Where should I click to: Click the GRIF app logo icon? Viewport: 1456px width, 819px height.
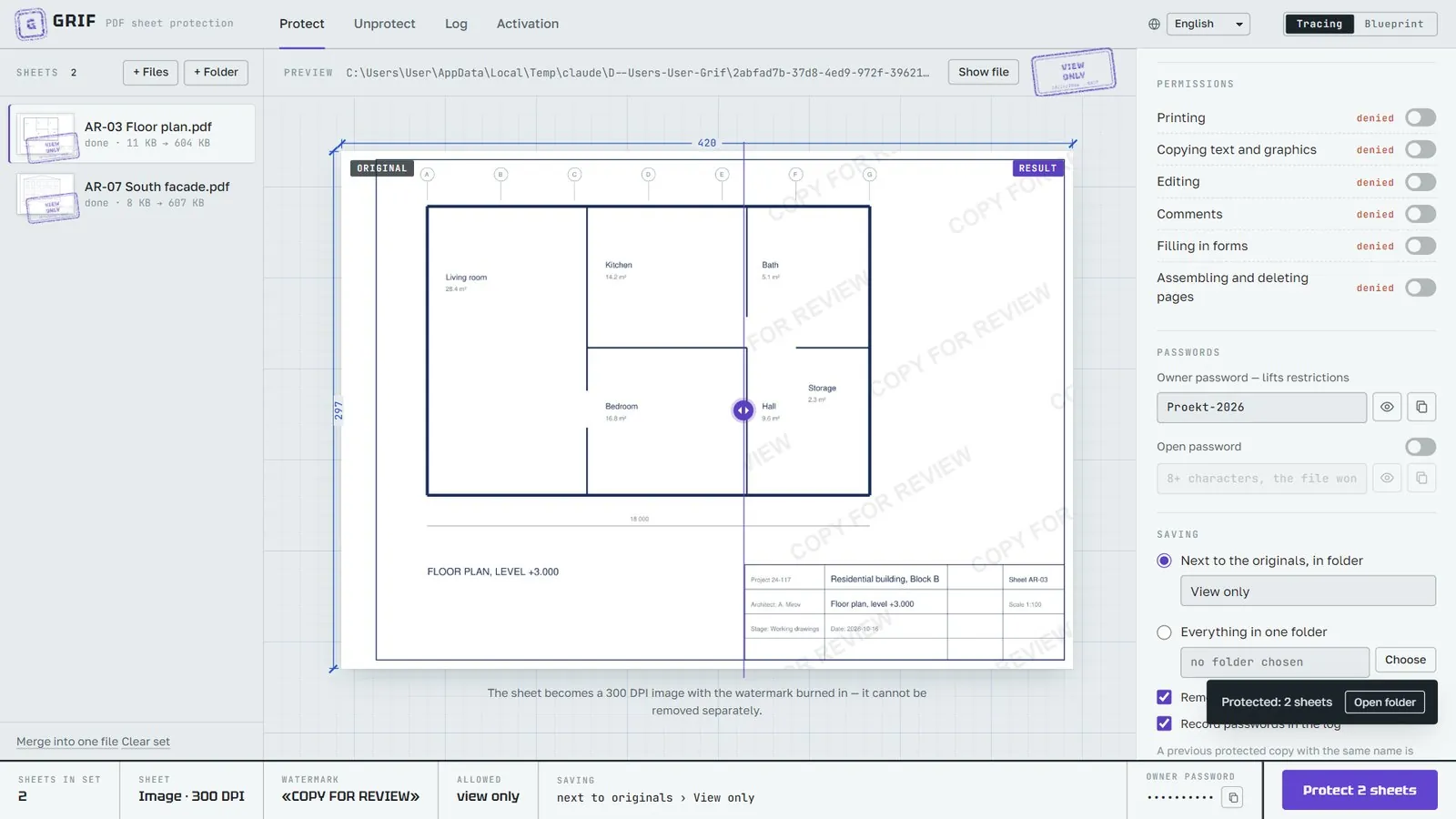[31, 24]
